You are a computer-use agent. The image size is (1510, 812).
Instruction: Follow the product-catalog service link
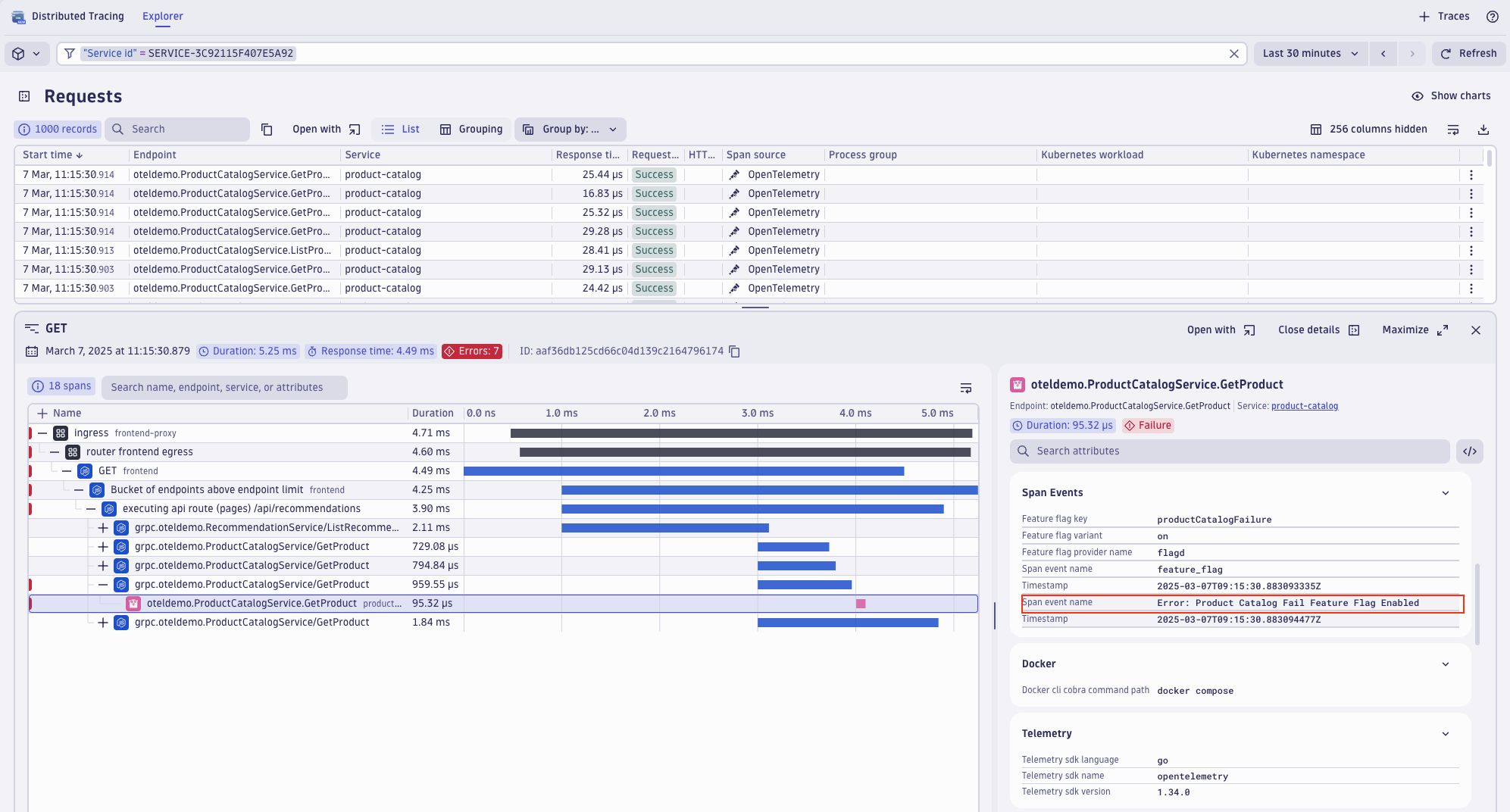[x=1305, y=405]
